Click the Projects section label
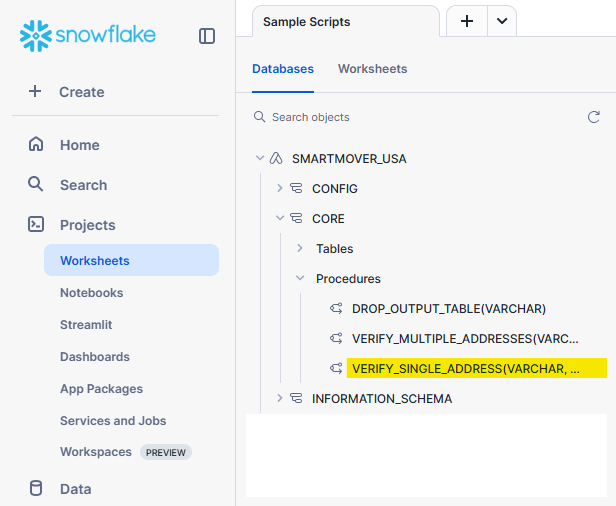 point(88,225)
